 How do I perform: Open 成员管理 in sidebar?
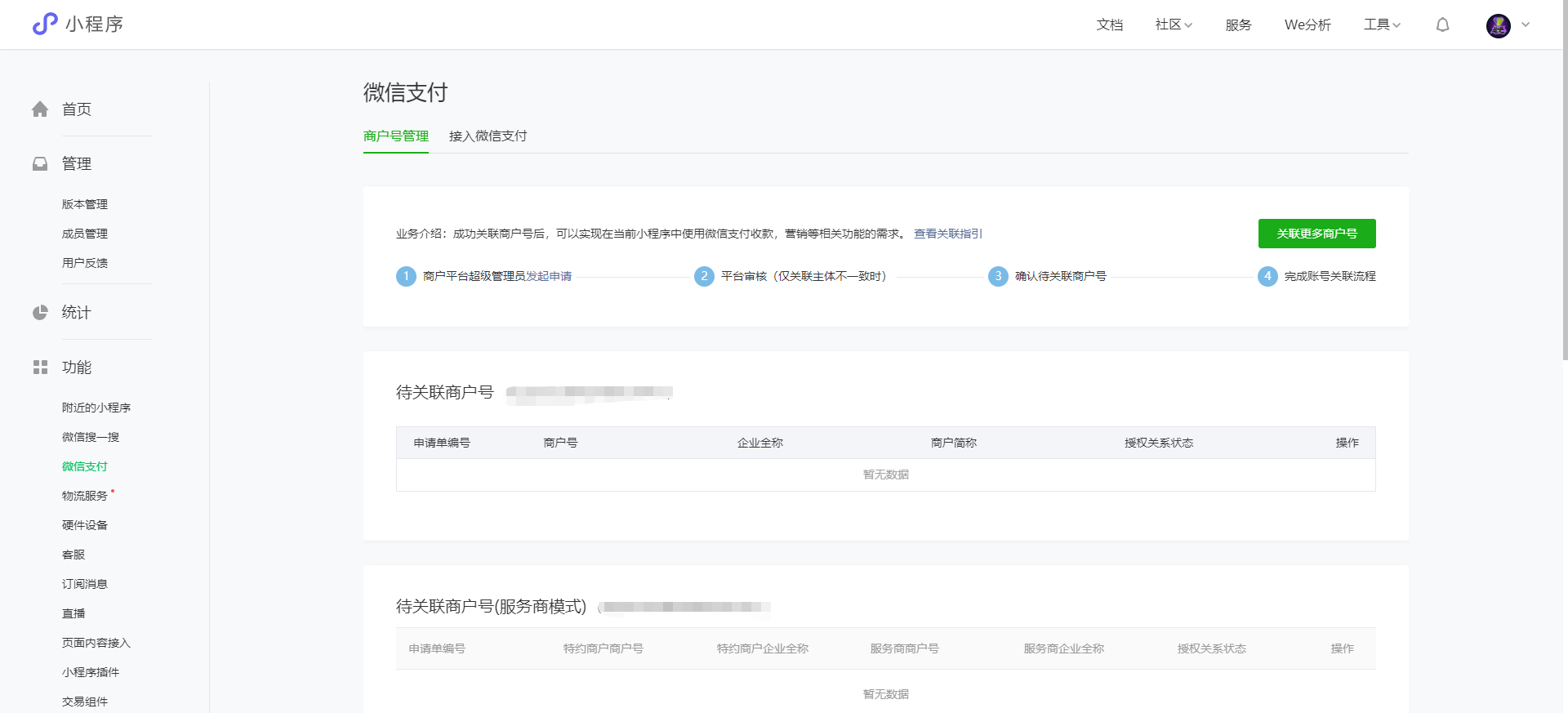tap(85, 234)
